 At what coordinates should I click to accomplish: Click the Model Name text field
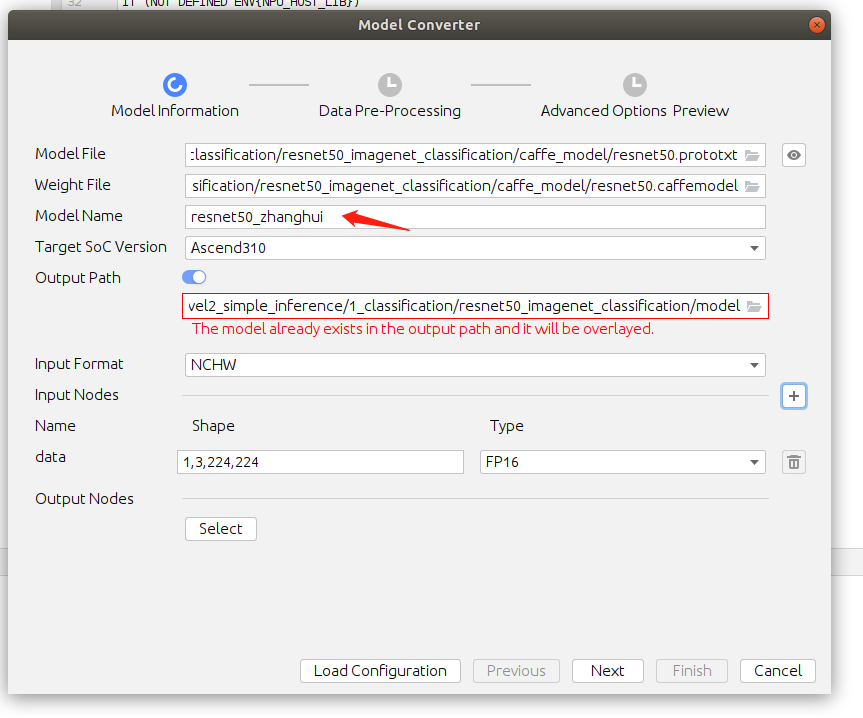[x=475, y=217]
